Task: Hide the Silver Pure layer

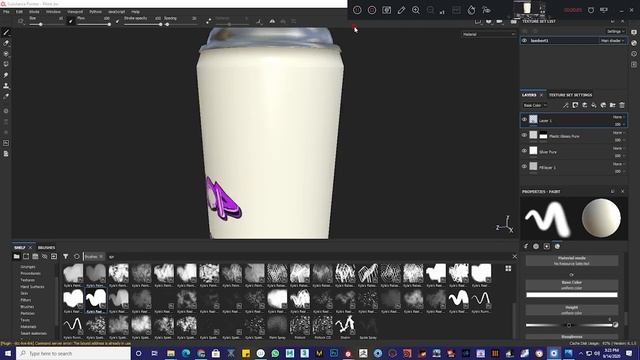Action: point(524,151)
